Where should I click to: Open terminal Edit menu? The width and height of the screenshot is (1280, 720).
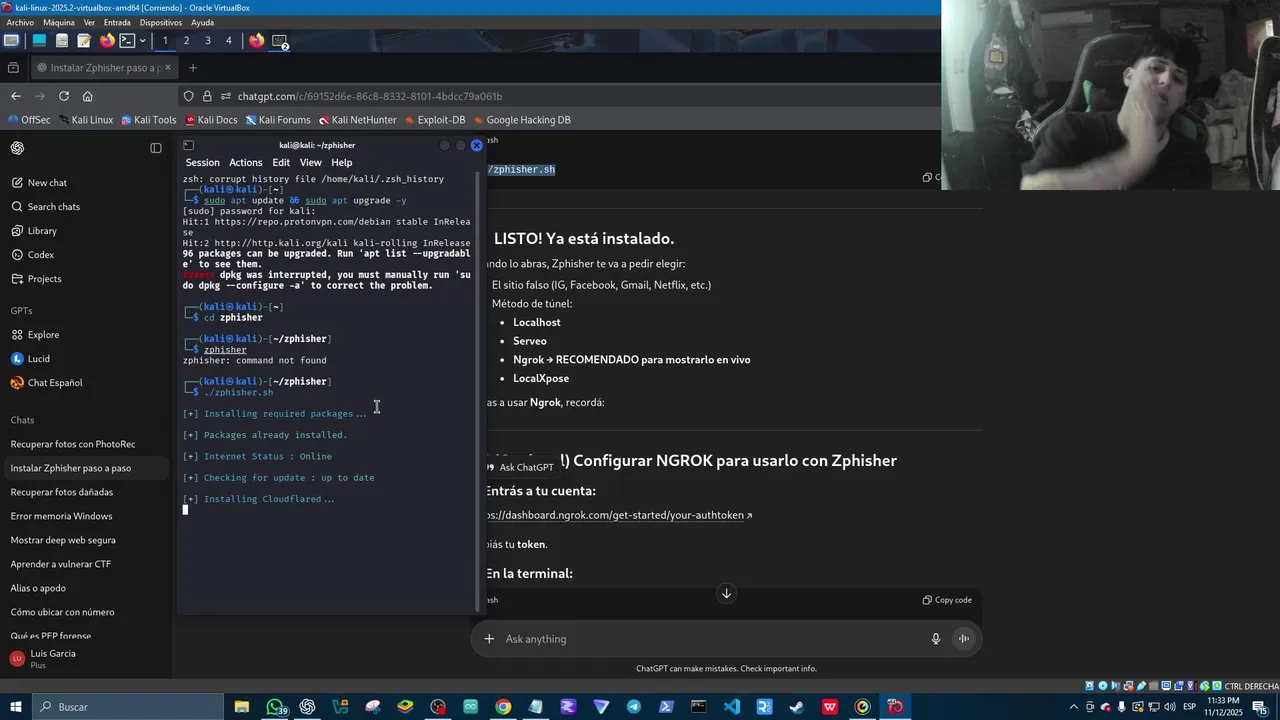pos(281,163)
